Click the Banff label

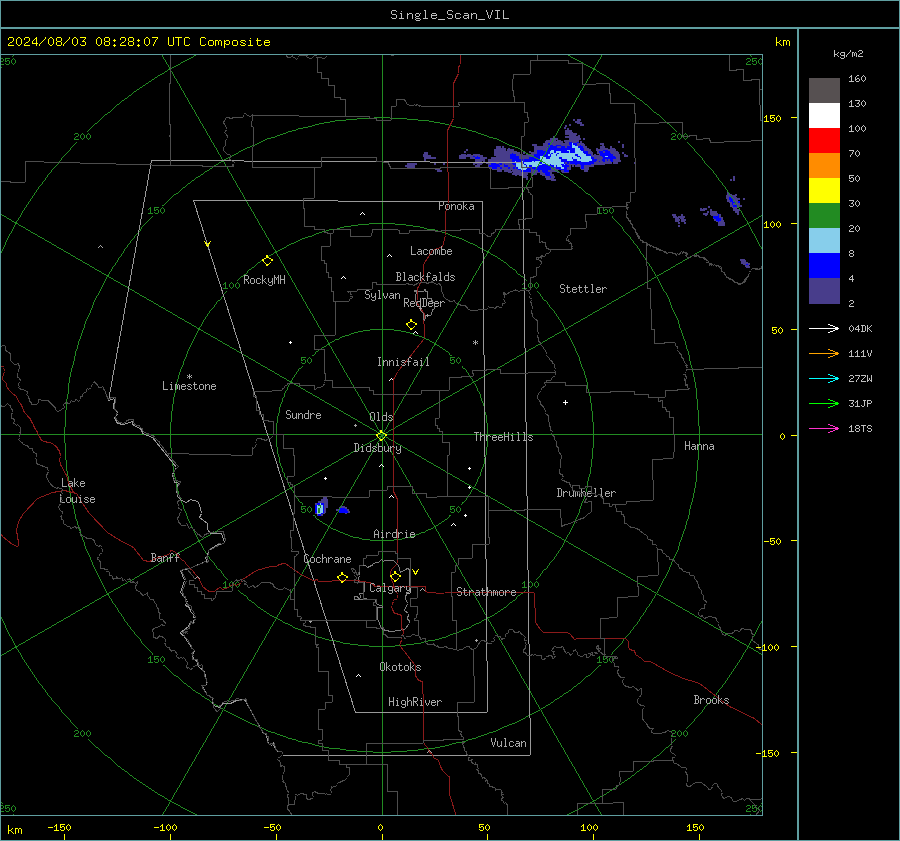tap(165, 558)
